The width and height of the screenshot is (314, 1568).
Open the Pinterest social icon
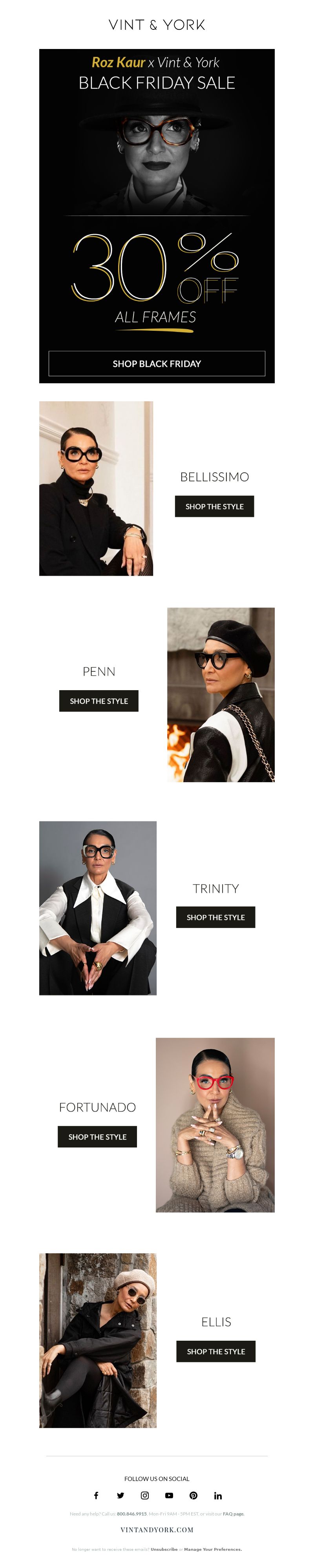pos(193,1495)
